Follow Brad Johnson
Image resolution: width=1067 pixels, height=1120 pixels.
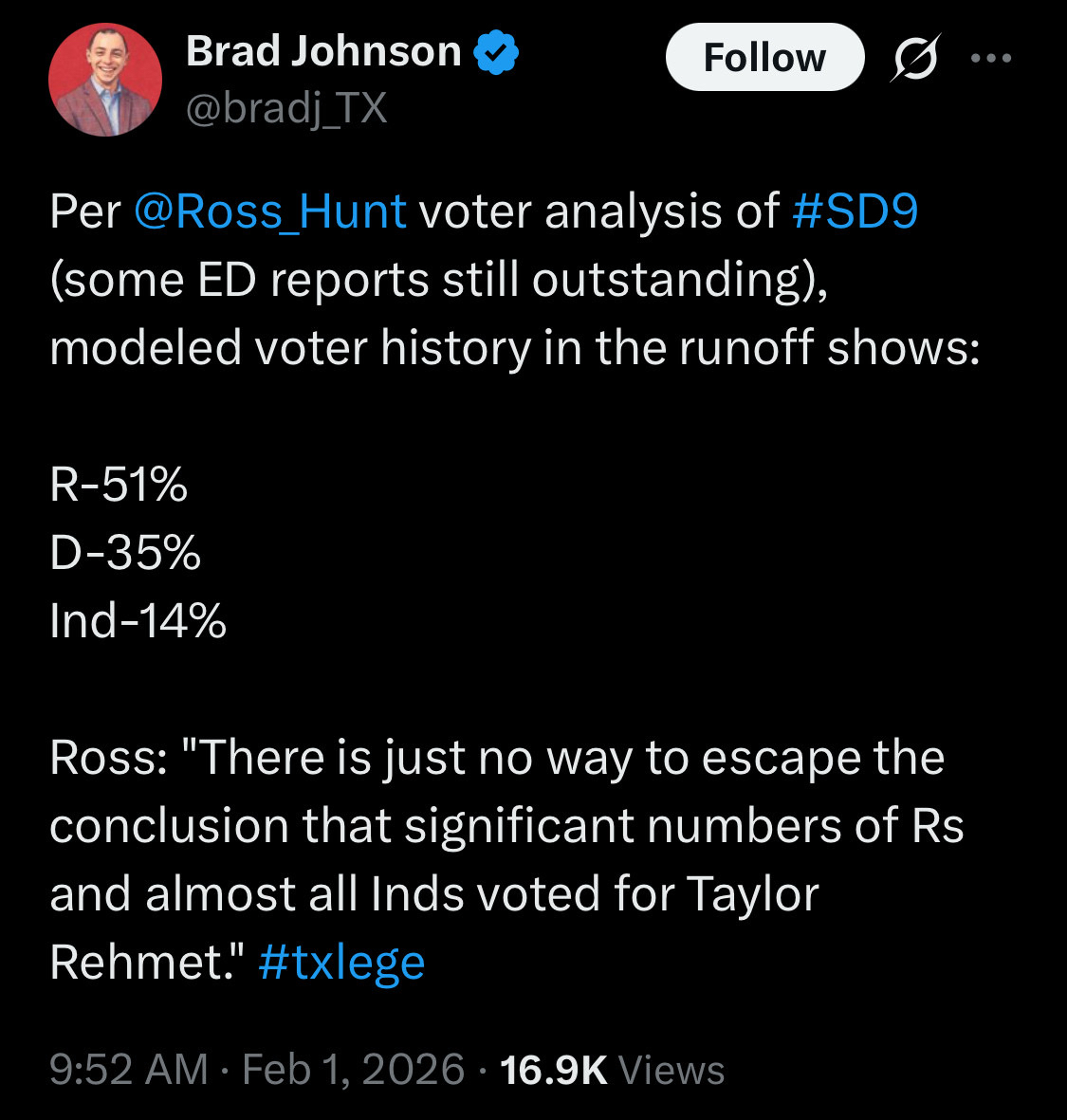764,58
